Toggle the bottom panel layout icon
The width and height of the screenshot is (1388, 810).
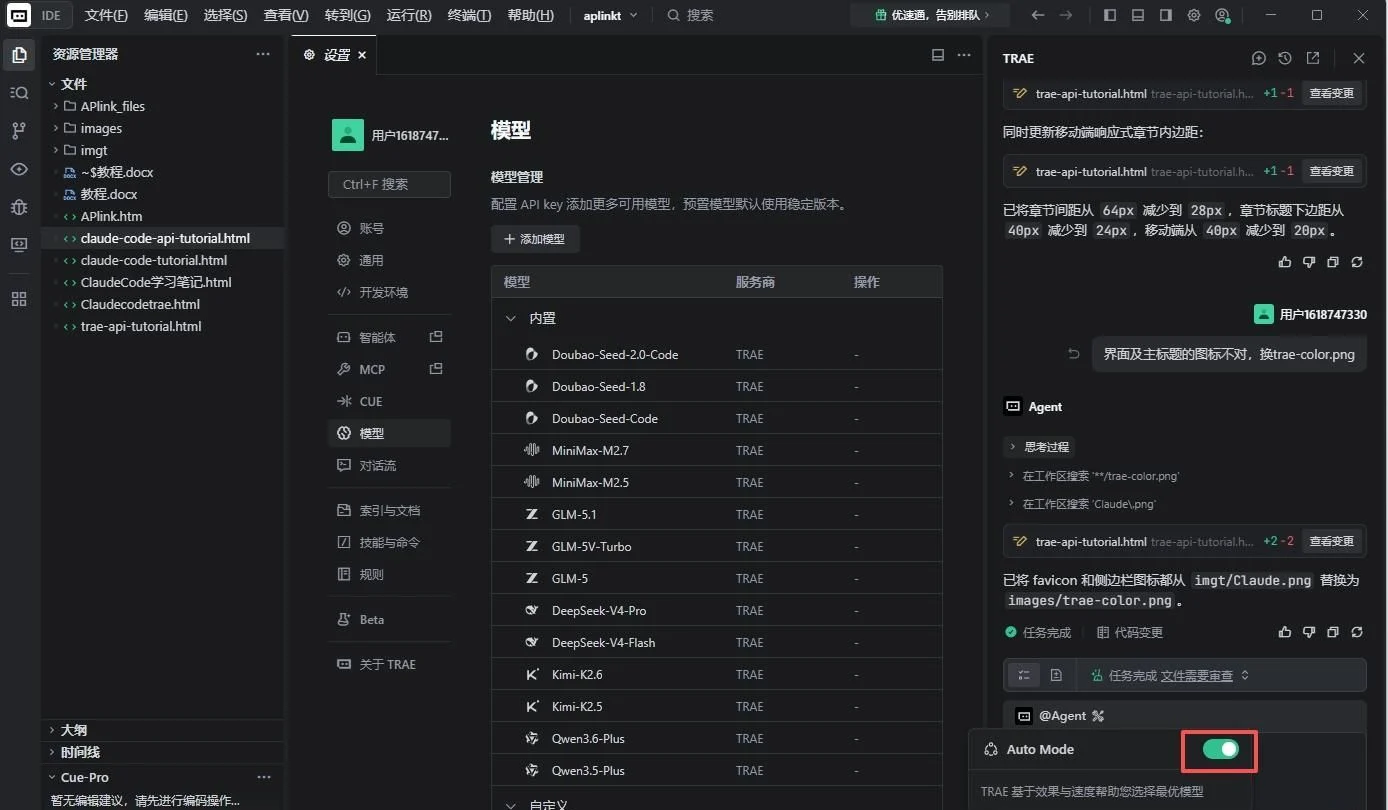click(1138, 15)
